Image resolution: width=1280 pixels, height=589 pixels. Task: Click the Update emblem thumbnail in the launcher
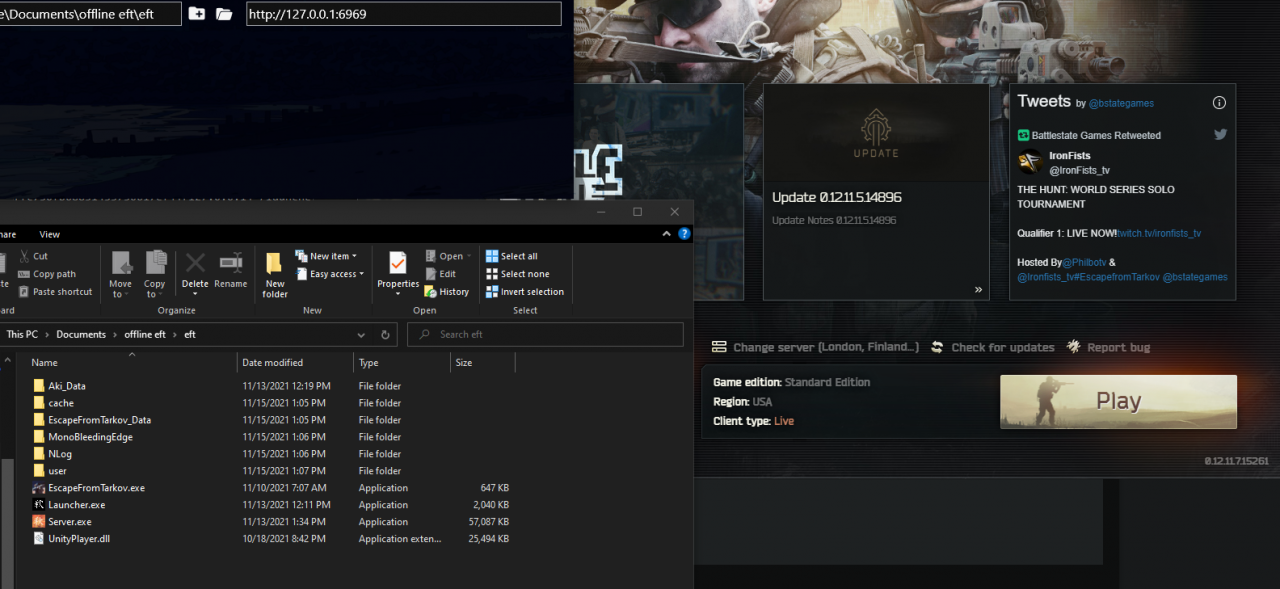[x=876, y=132]
